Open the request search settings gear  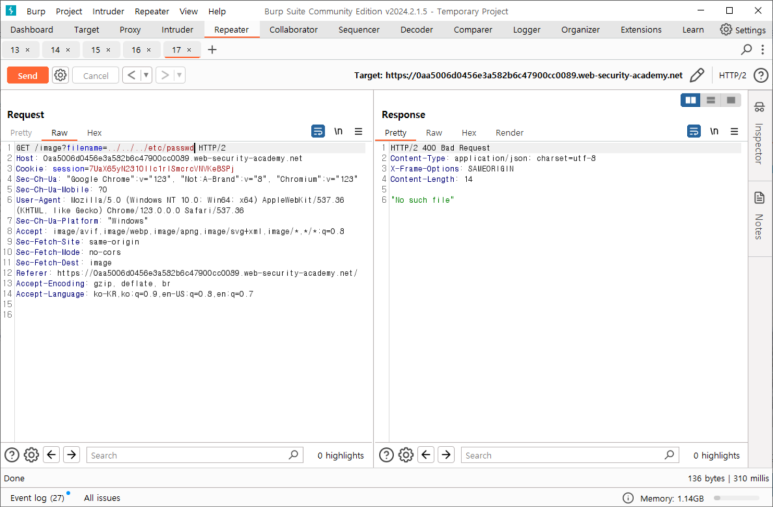click(x=32, y=455)
